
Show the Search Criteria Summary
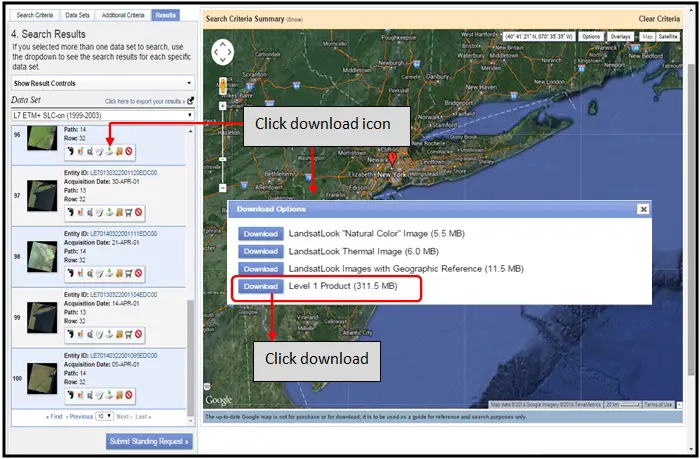pyautogui.click(x=294, y=20)
